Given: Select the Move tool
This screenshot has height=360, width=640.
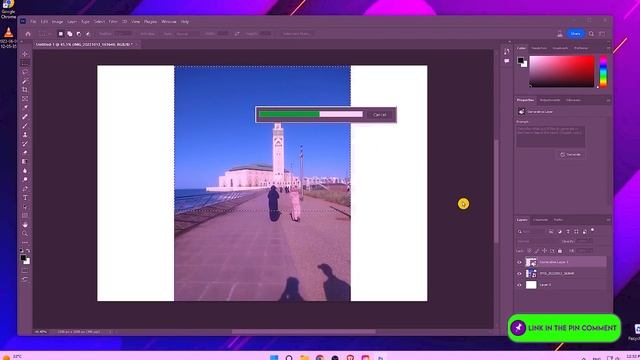Looking at the screenshot, I should click(25, 54).
